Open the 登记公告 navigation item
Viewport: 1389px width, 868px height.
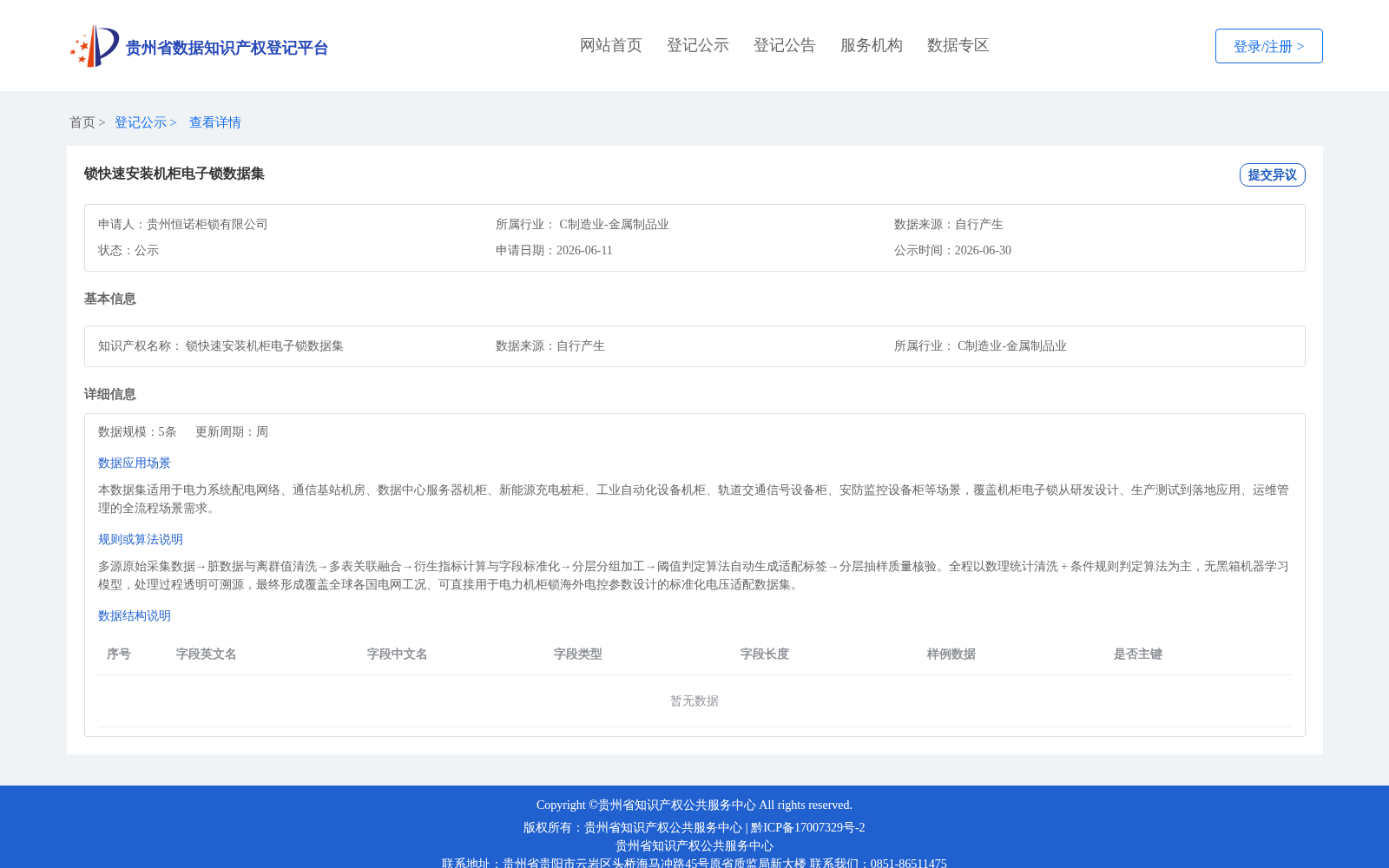click(785, 45)
